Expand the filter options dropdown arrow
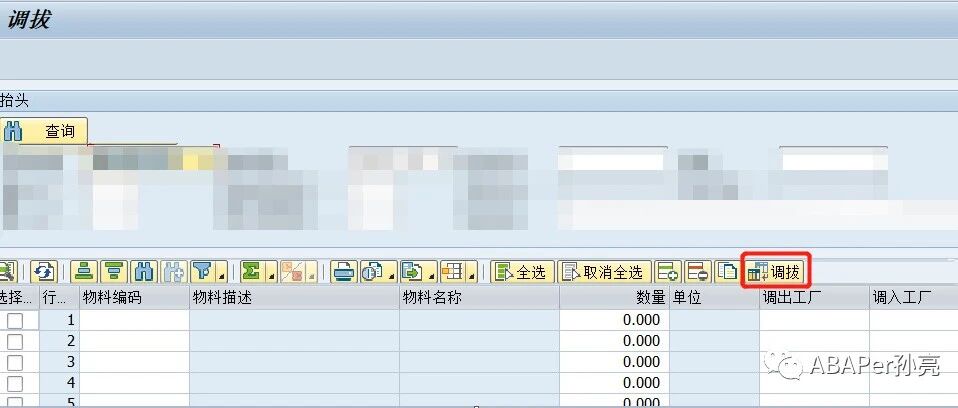This screenshot has width=958, height=408. tap(221, 271)
